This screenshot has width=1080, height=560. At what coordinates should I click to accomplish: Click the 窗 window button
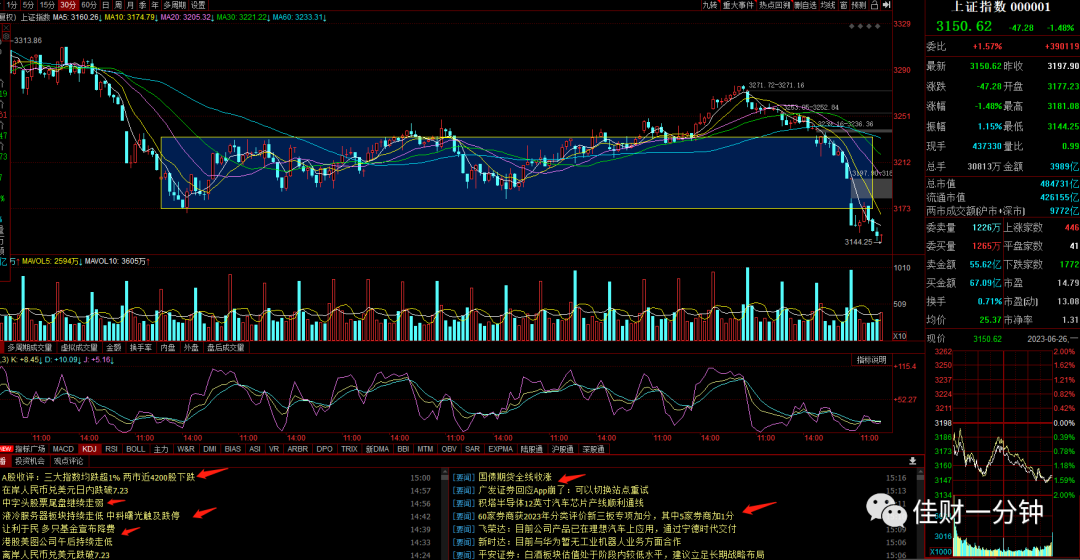(843, 5)
